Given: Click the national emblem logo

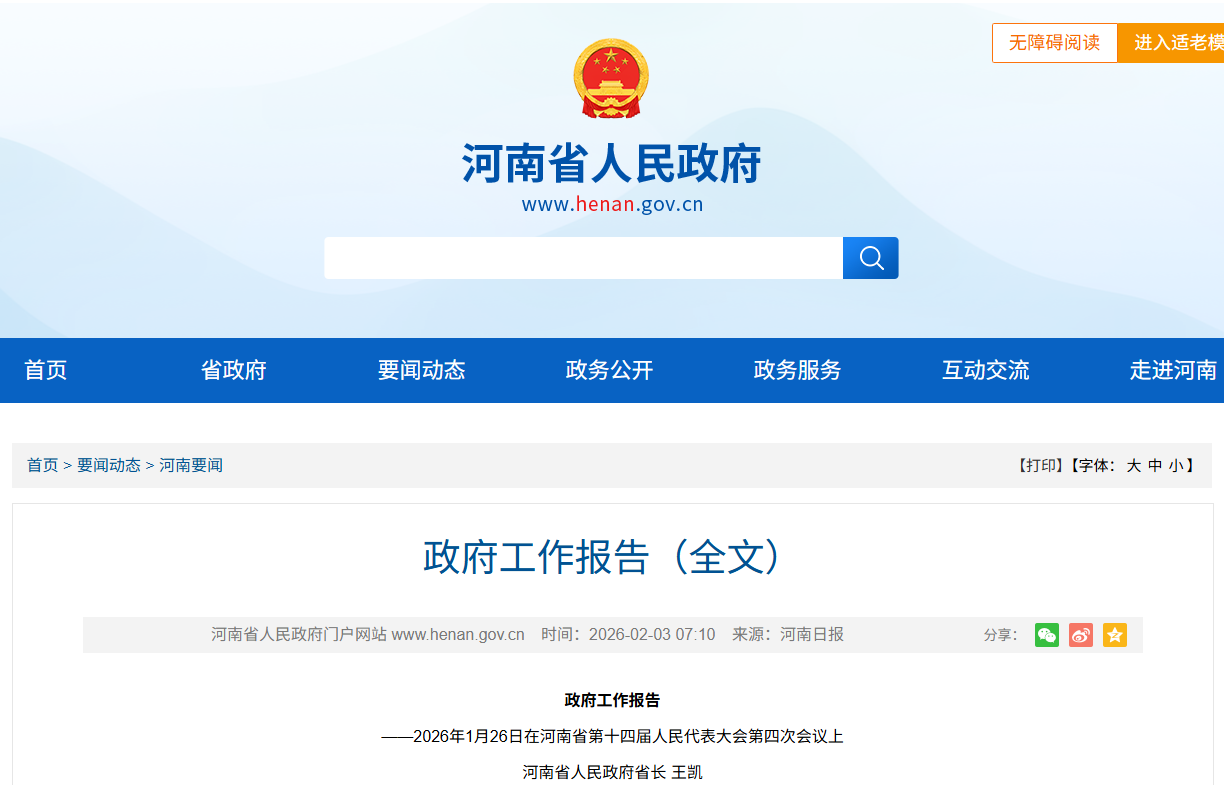Looking at the screenshot, I should point(611,79).
